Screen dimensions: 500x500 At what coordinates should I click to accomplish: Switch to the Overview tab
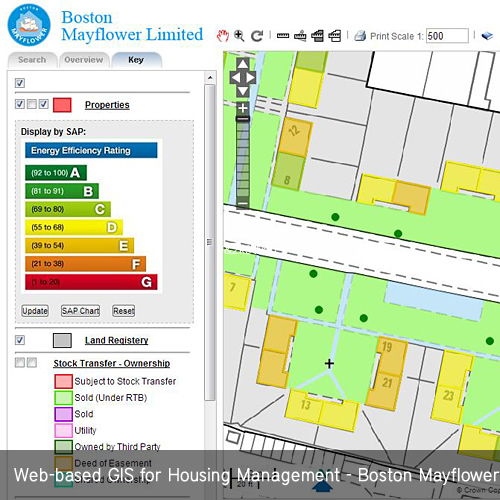[x=84, y=60]
